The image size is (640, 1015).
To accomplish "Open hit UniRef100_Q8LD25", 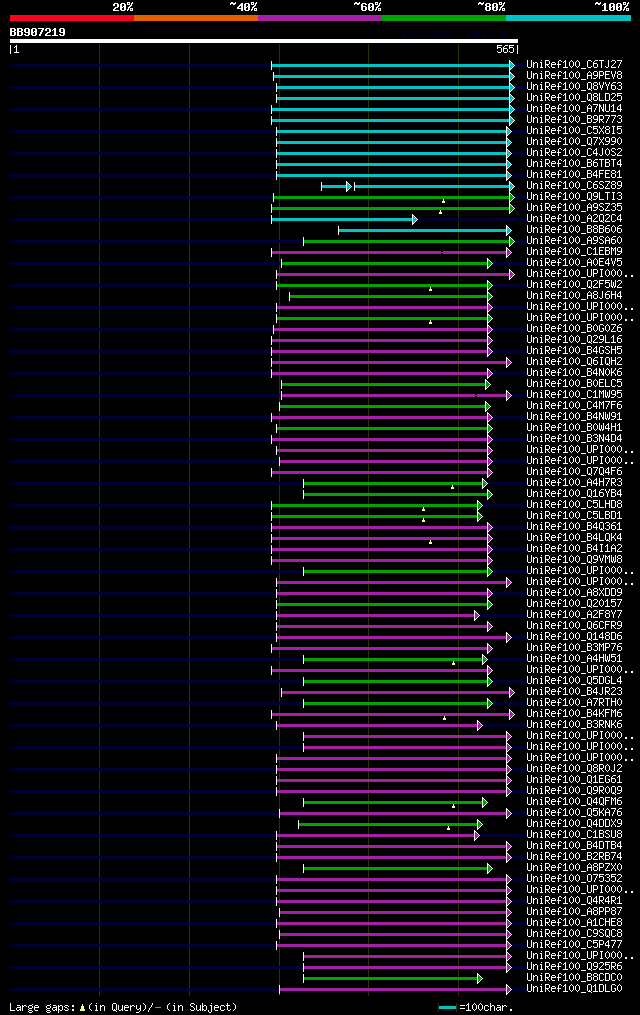I will (x=574, y=98).
